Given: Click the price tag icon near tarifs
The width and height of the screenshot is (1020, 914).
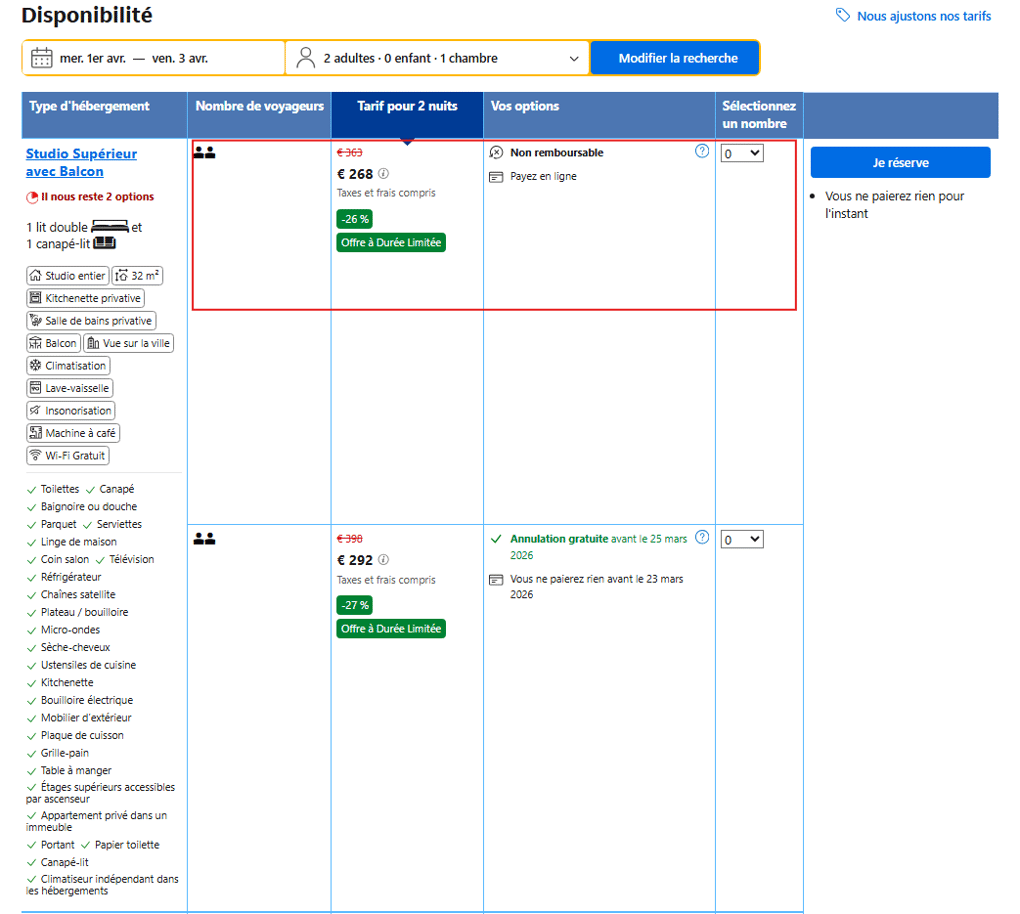Looking at the screenshot, I should pos(842,15).
